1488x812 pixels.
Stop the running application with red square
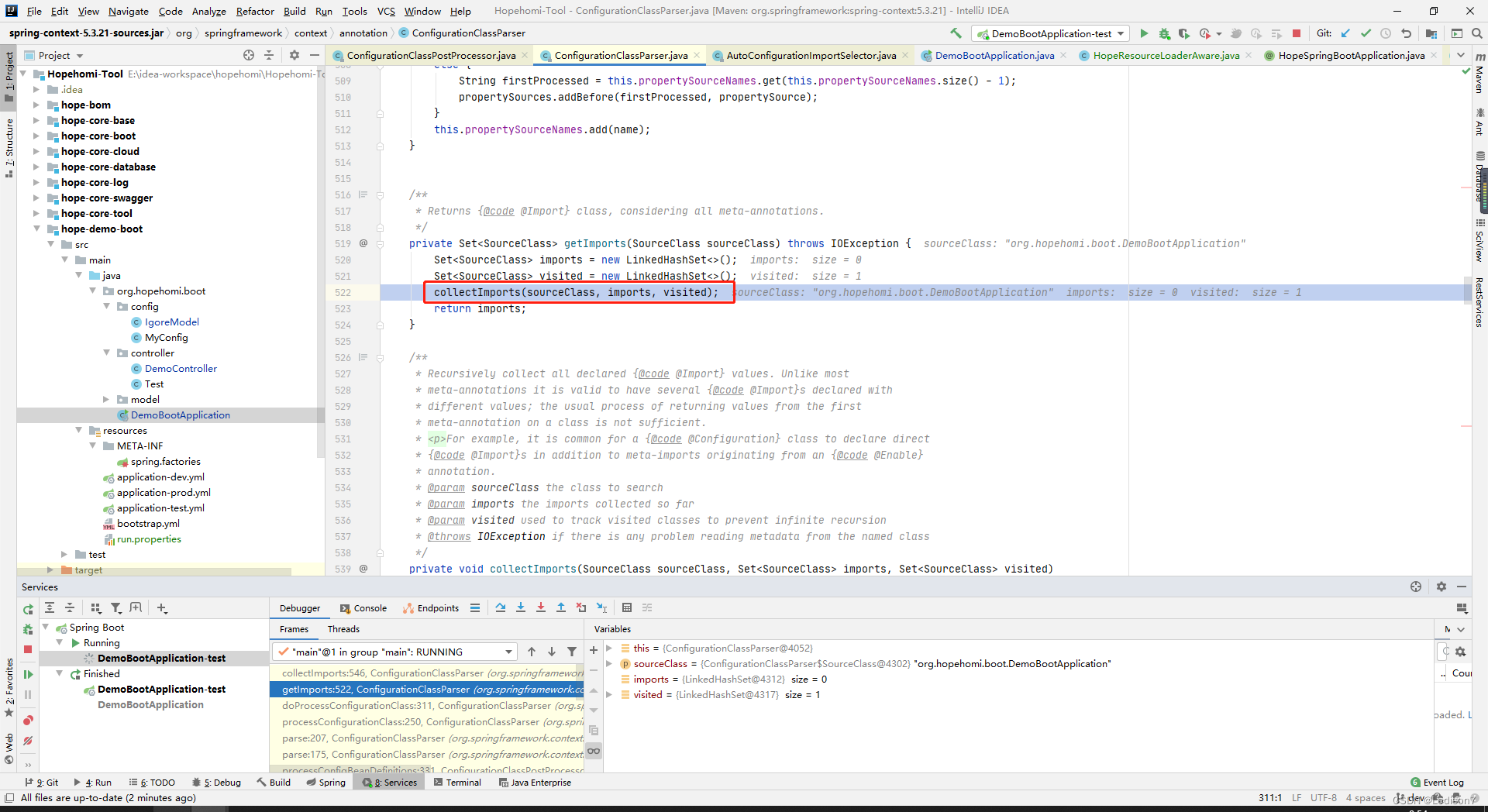click(1297, 33)
